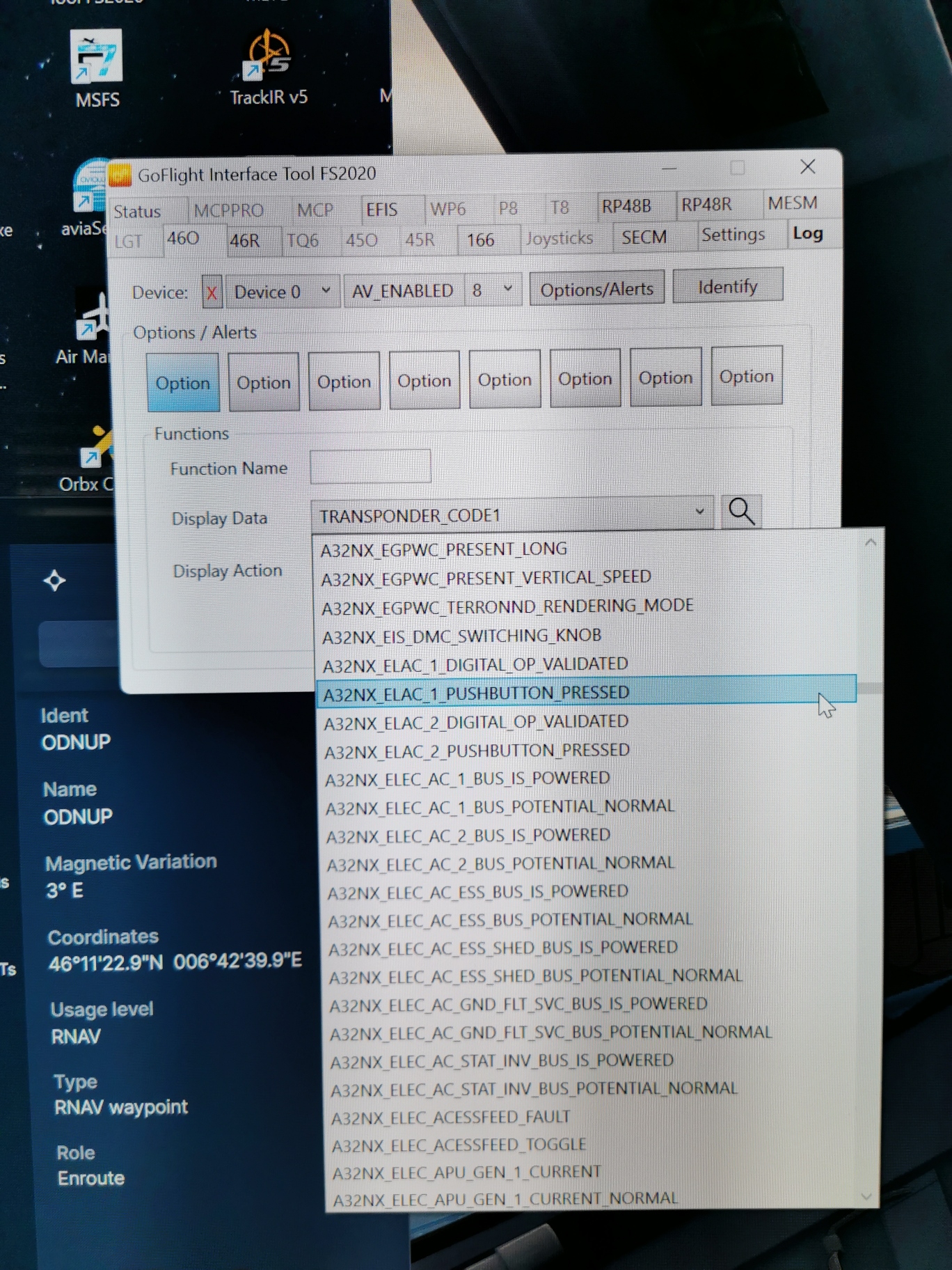Click the compass star icon in the waypoint panel
Viewport: 952px width, 1270px height.
point(54,580)
